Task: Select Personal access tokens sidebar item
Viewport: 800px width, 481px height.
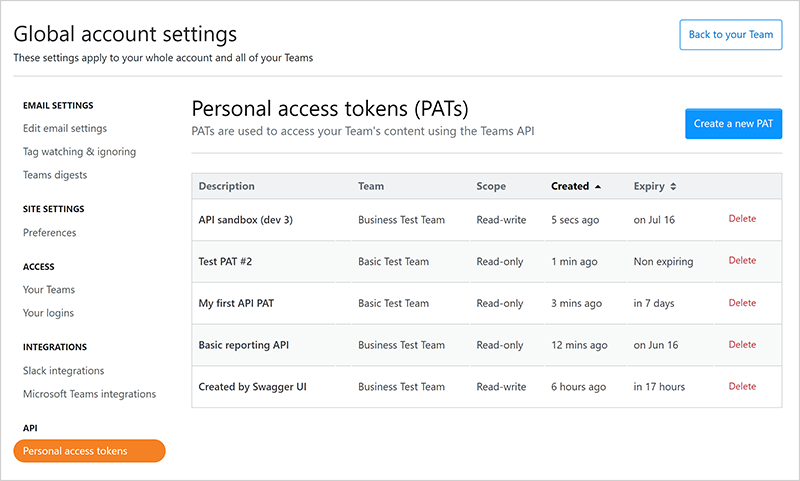Action: click(x=89, y=451)
